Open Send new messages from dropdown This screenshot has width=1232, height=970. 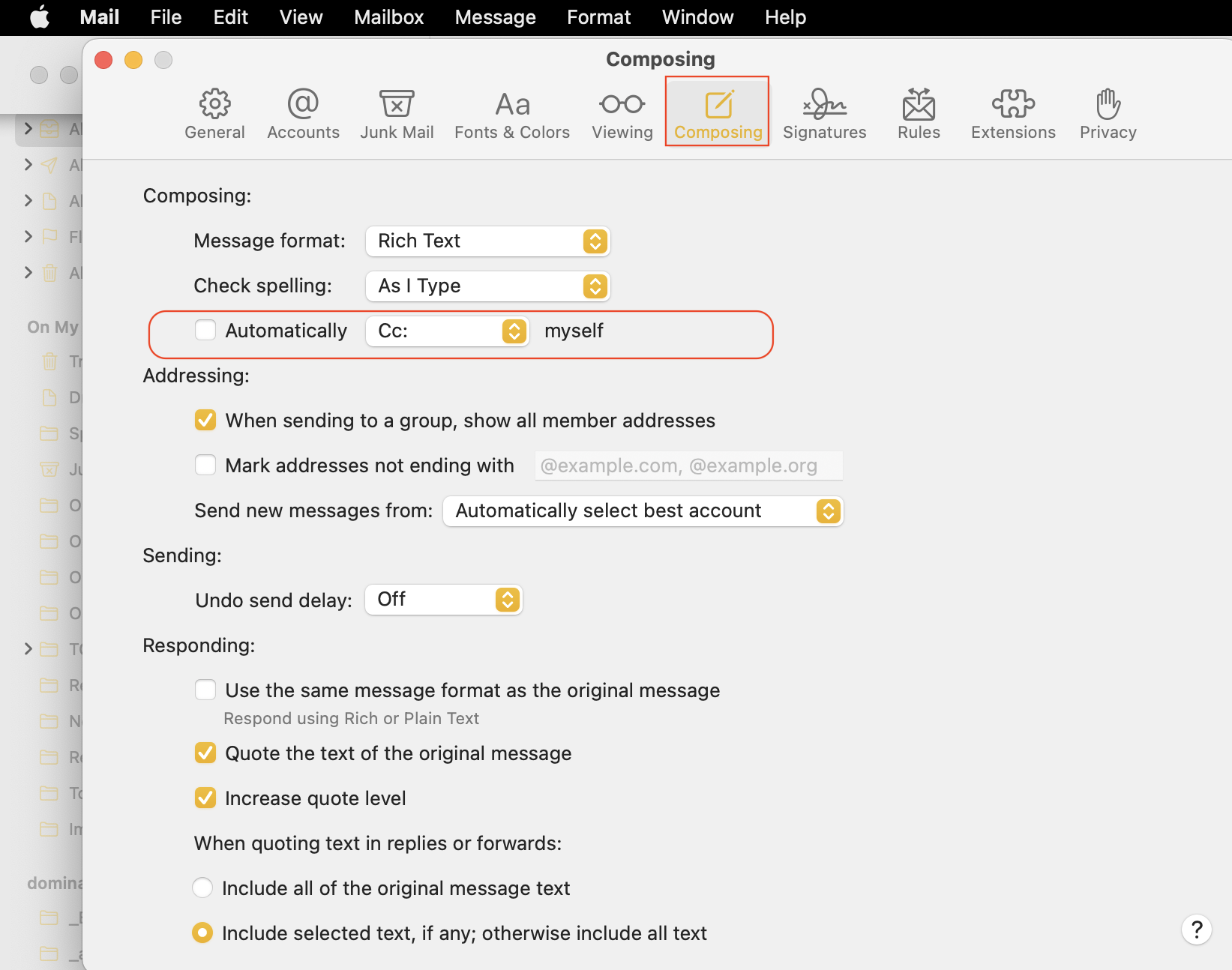click(x=643, y=511)
